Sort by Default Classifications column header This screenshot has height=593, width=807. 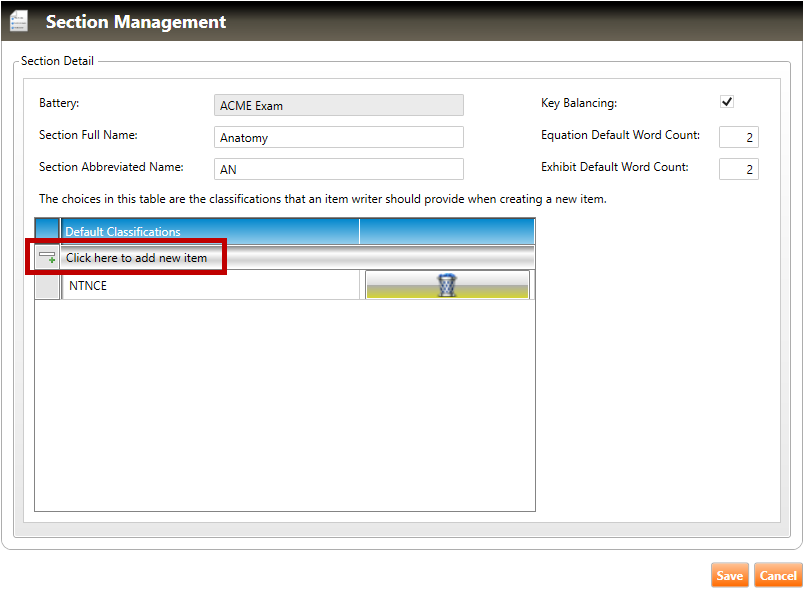click(210, 232)
